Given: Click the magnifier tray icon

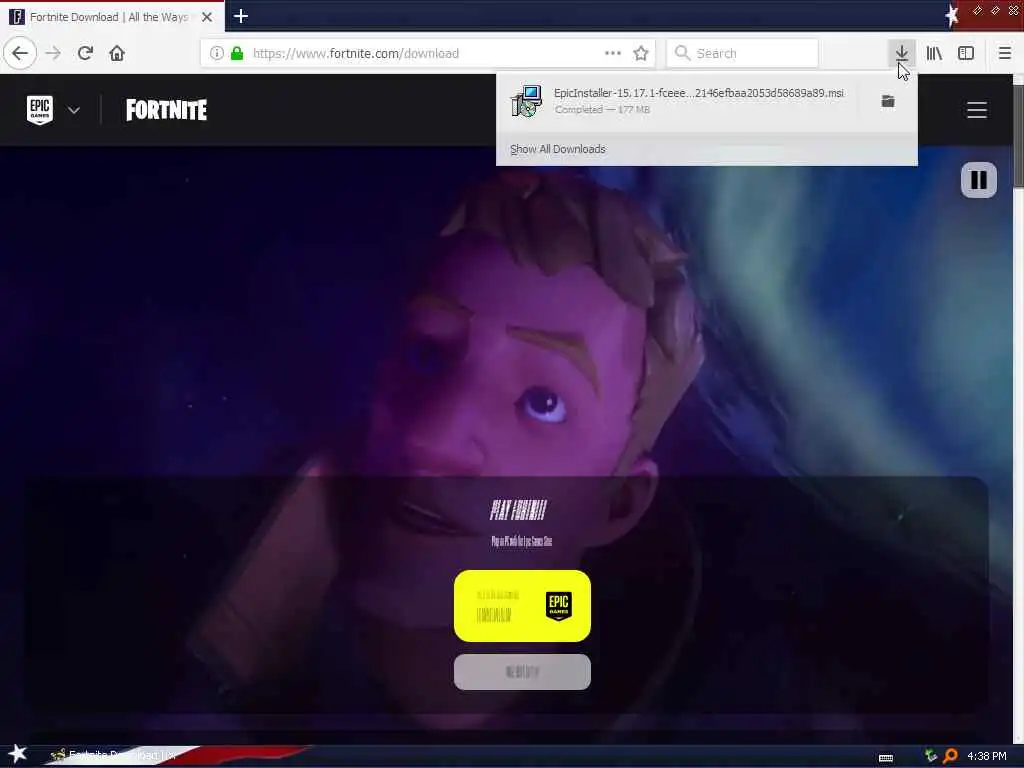Looking at the screenshot, I should (951, 756).
